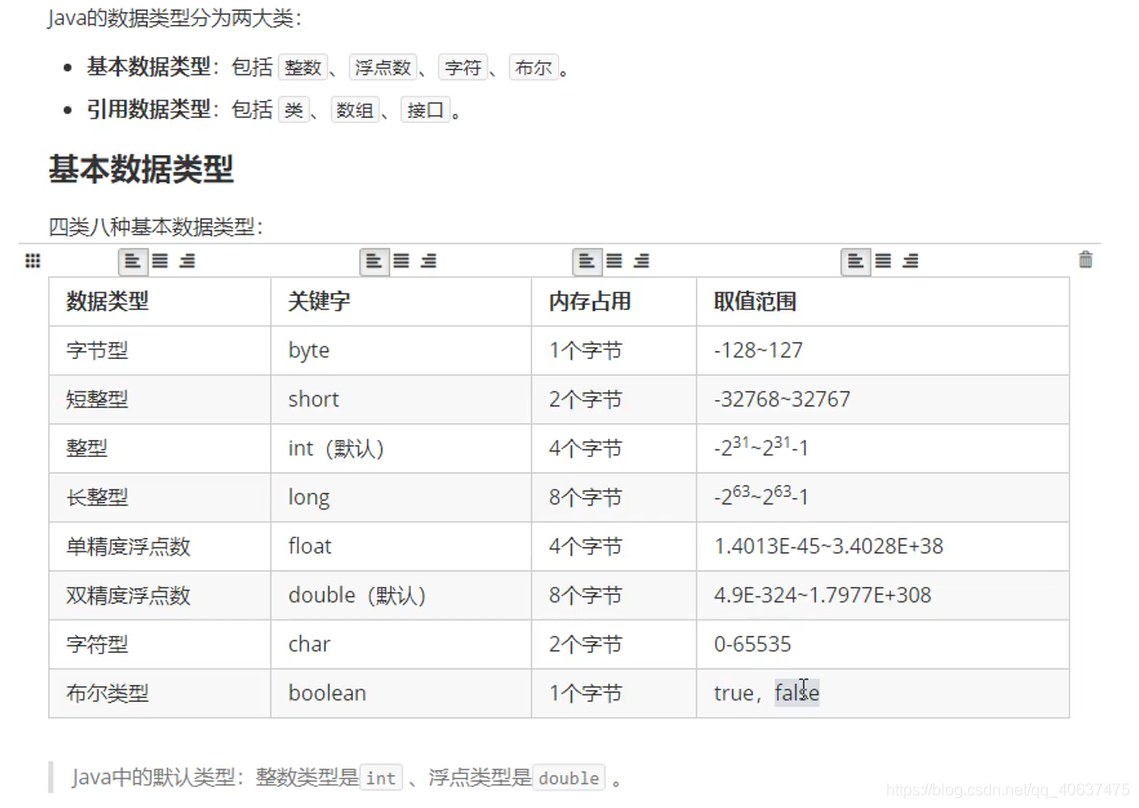Align left in 内存占用 column
The width and height of the screenshot is (1139, 808).
(587, 261)
